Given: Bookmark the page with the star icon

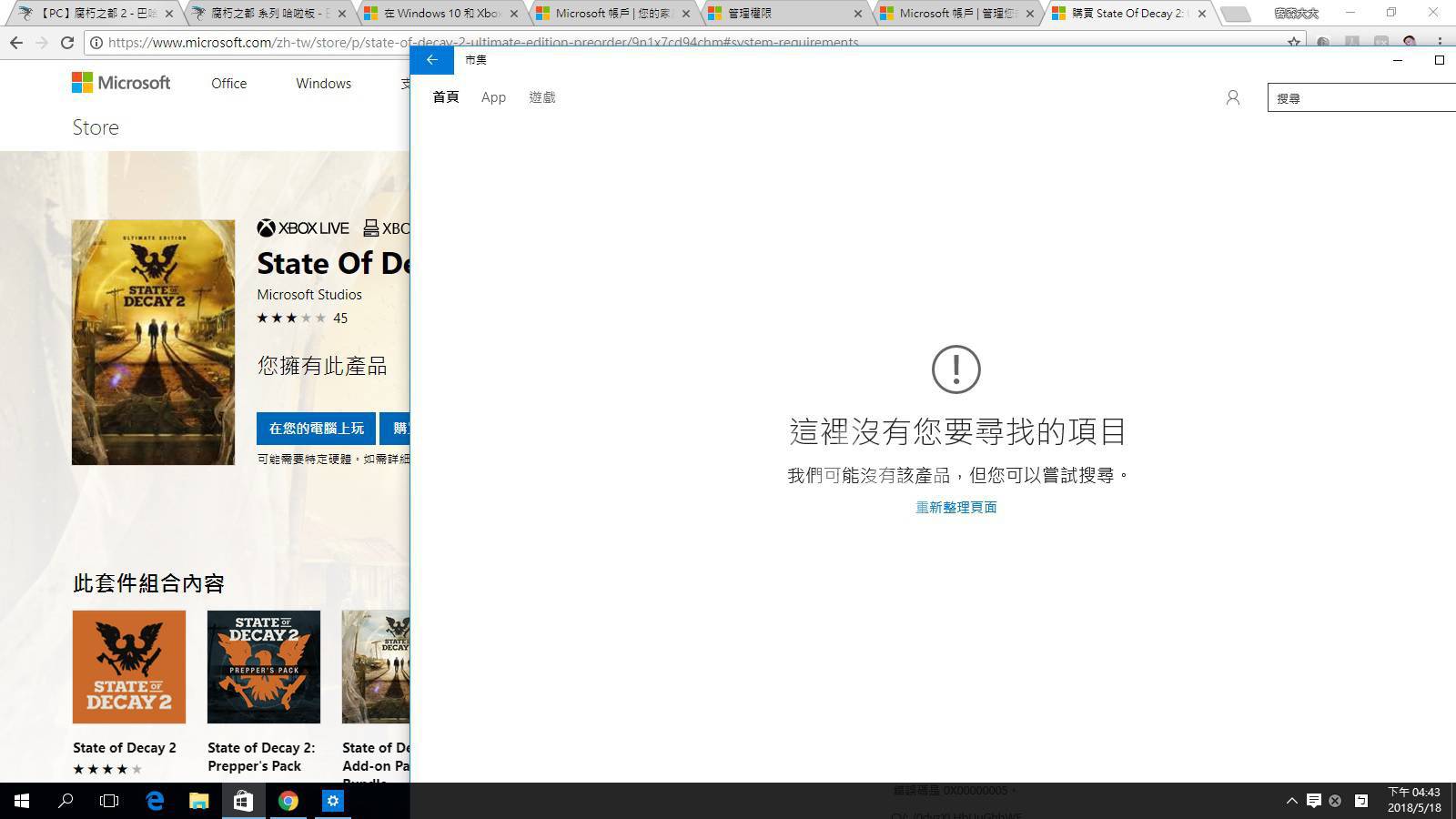Looking at the screenshot, I should [1294, 43].
